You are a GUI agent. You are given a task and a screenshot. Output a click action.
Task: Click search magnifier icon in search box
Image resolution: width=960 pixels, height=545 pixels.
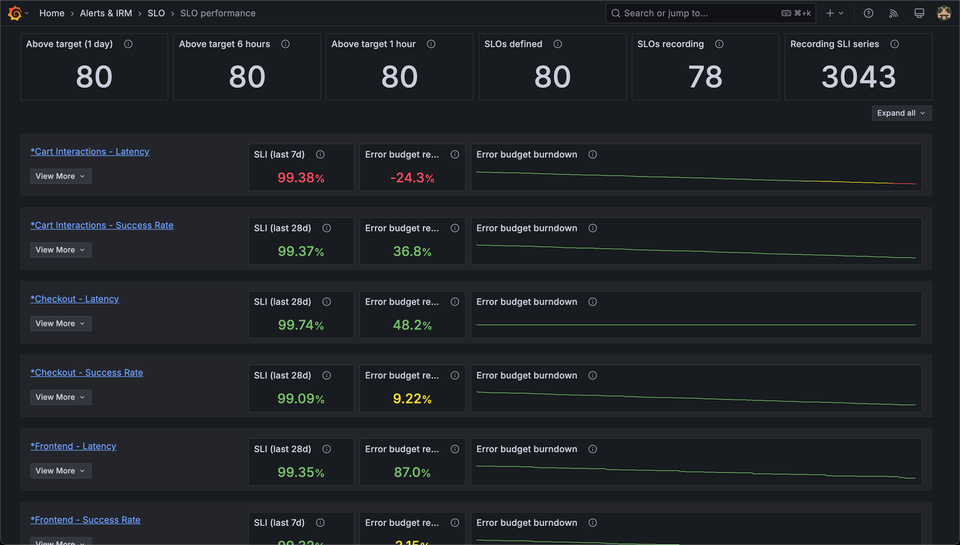616,13
